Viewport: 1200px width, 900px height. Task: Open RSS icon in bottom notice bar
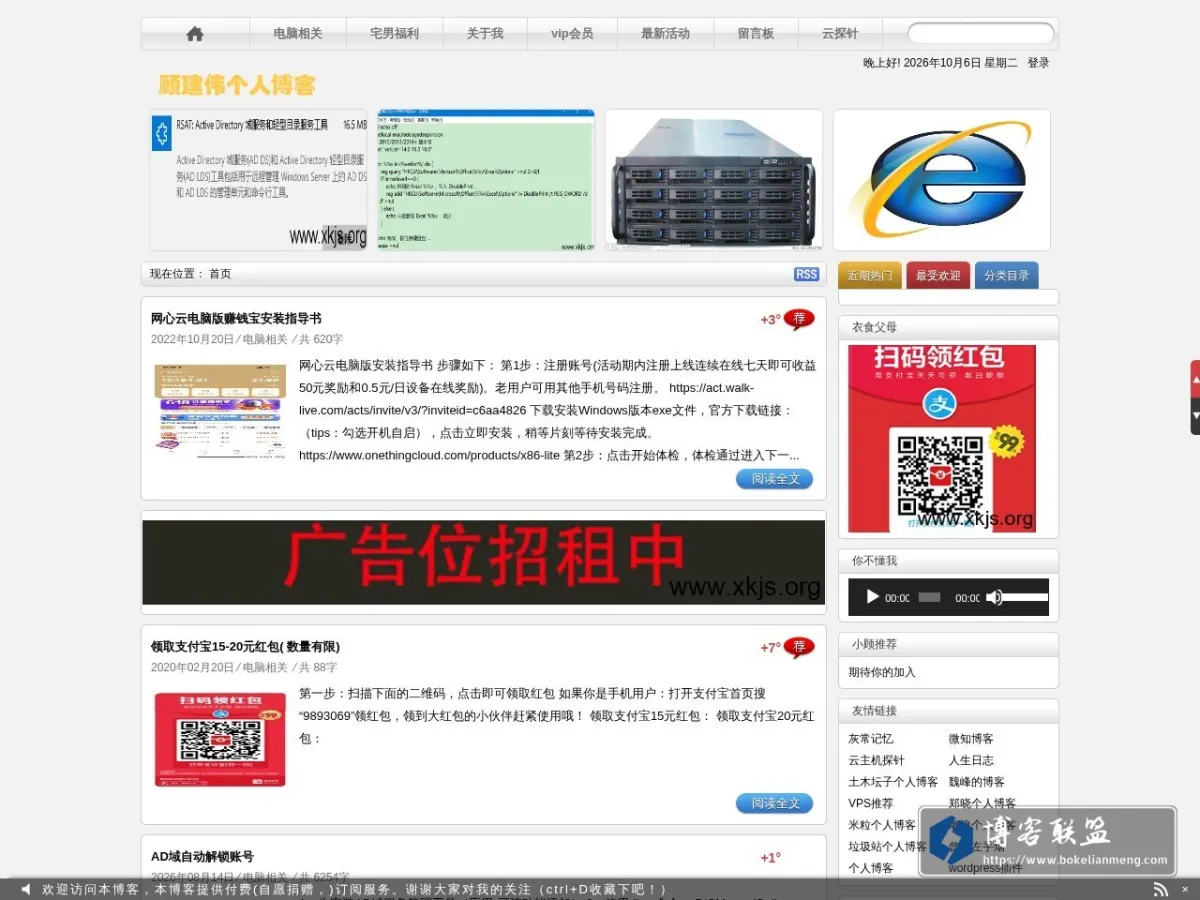[x=1161, y=889]
